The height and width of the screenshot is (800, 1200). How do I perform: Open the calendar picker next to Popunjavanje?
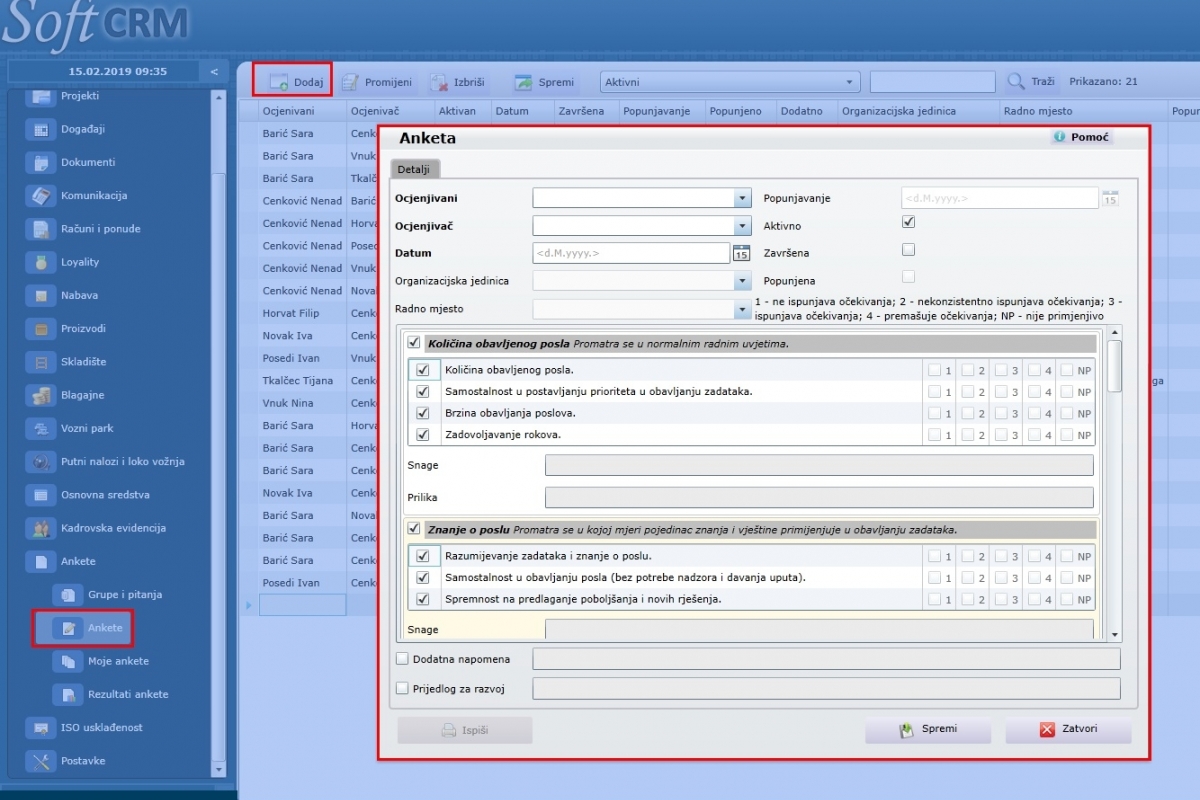tap(1110, 198)
